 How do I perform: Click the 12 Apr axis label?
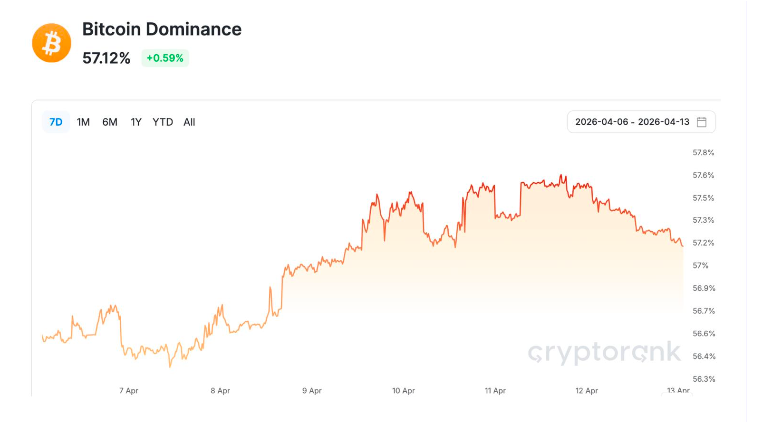[586, 391]
